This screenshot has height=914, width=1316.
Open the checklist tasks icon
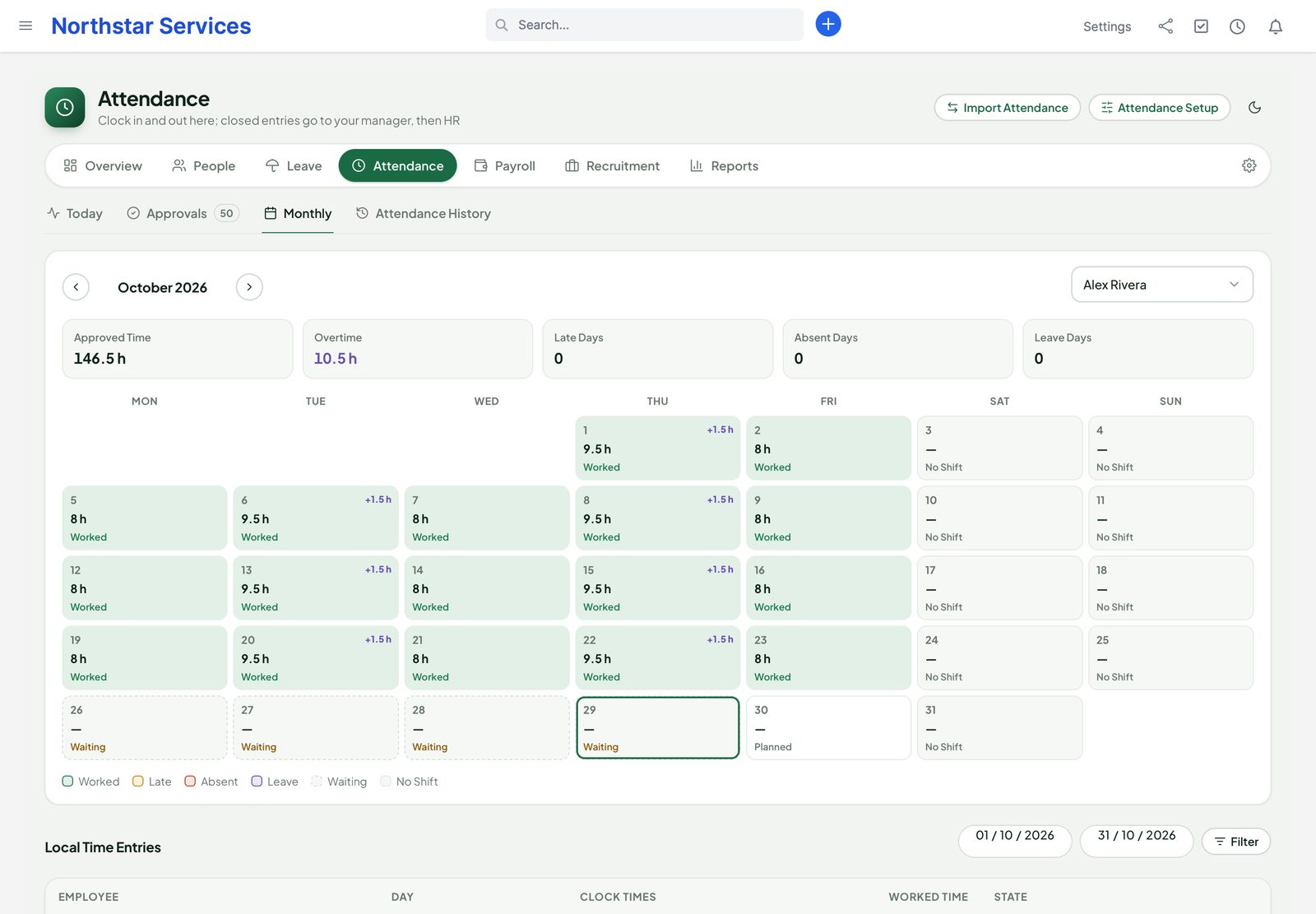[x=1201, y=26]
